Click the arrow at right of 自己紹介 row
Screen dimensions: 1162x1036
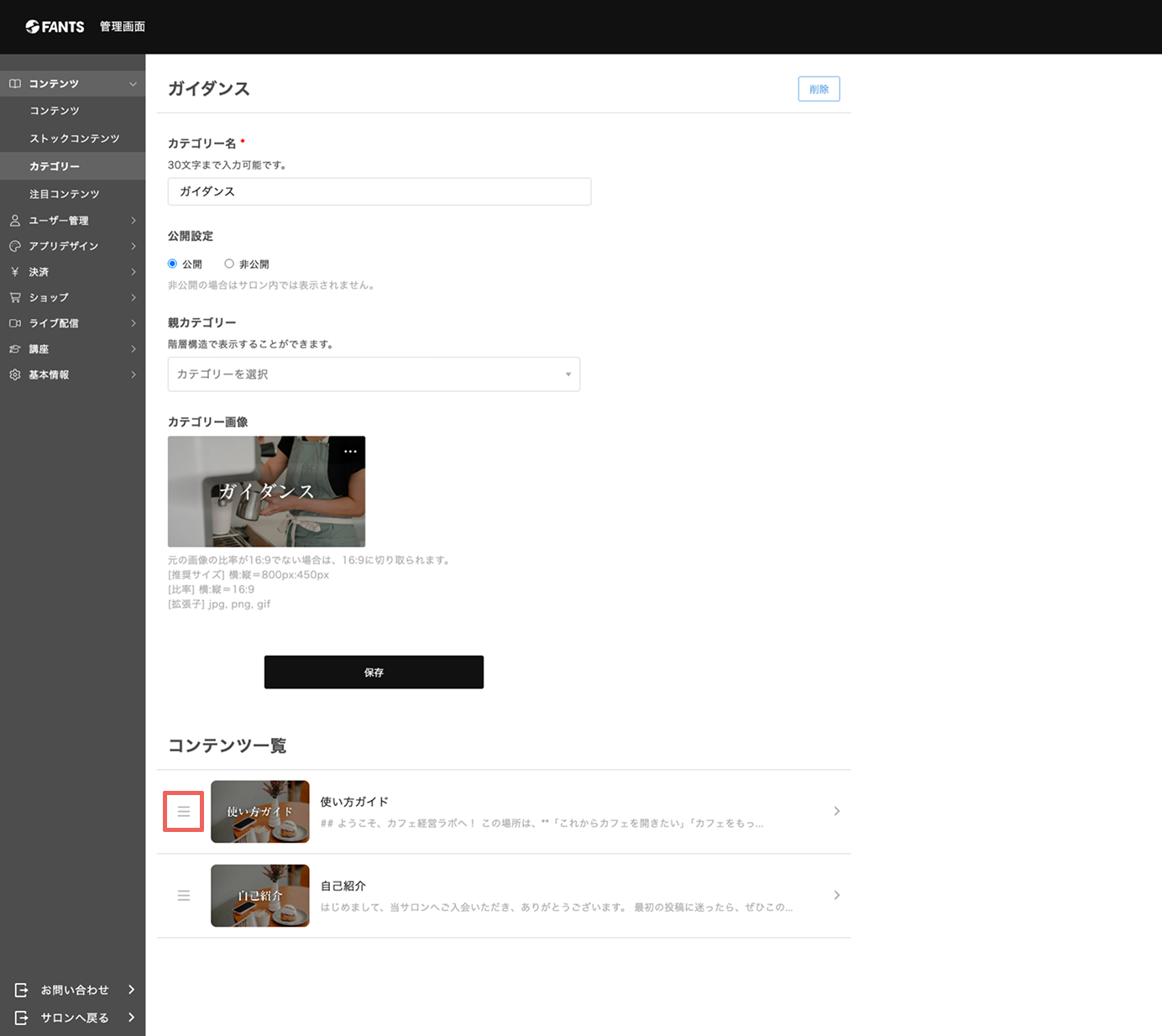tap(837, 895)
